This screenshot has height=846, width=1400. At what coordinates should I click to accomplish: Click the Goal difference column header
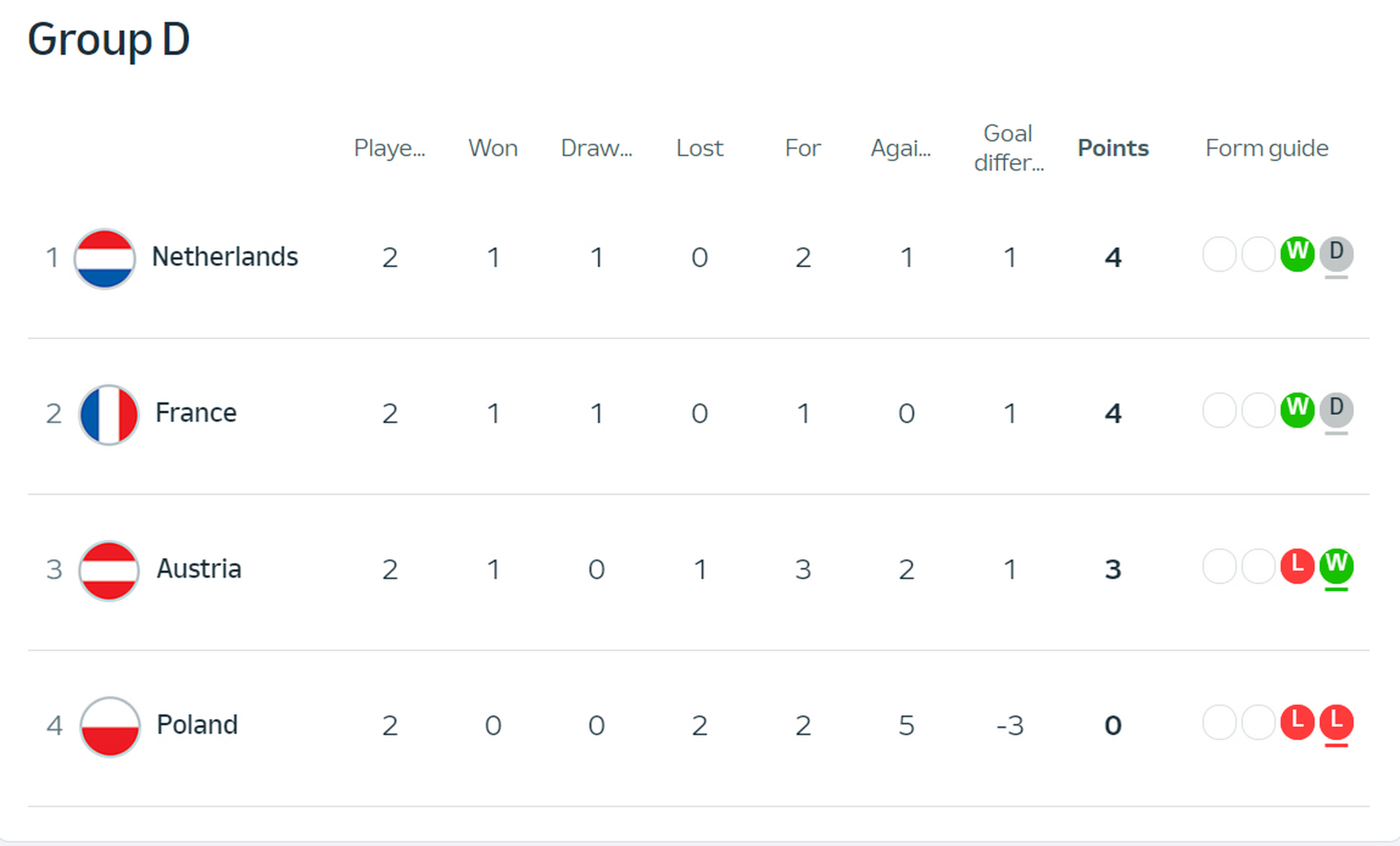[x=1008, y=148]
